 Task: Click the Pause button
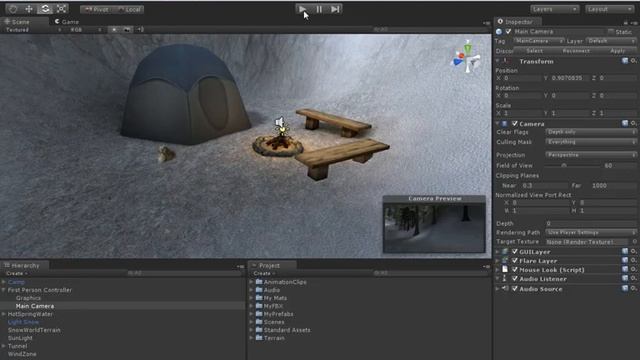pyautogui.click(x=319, y=9)
